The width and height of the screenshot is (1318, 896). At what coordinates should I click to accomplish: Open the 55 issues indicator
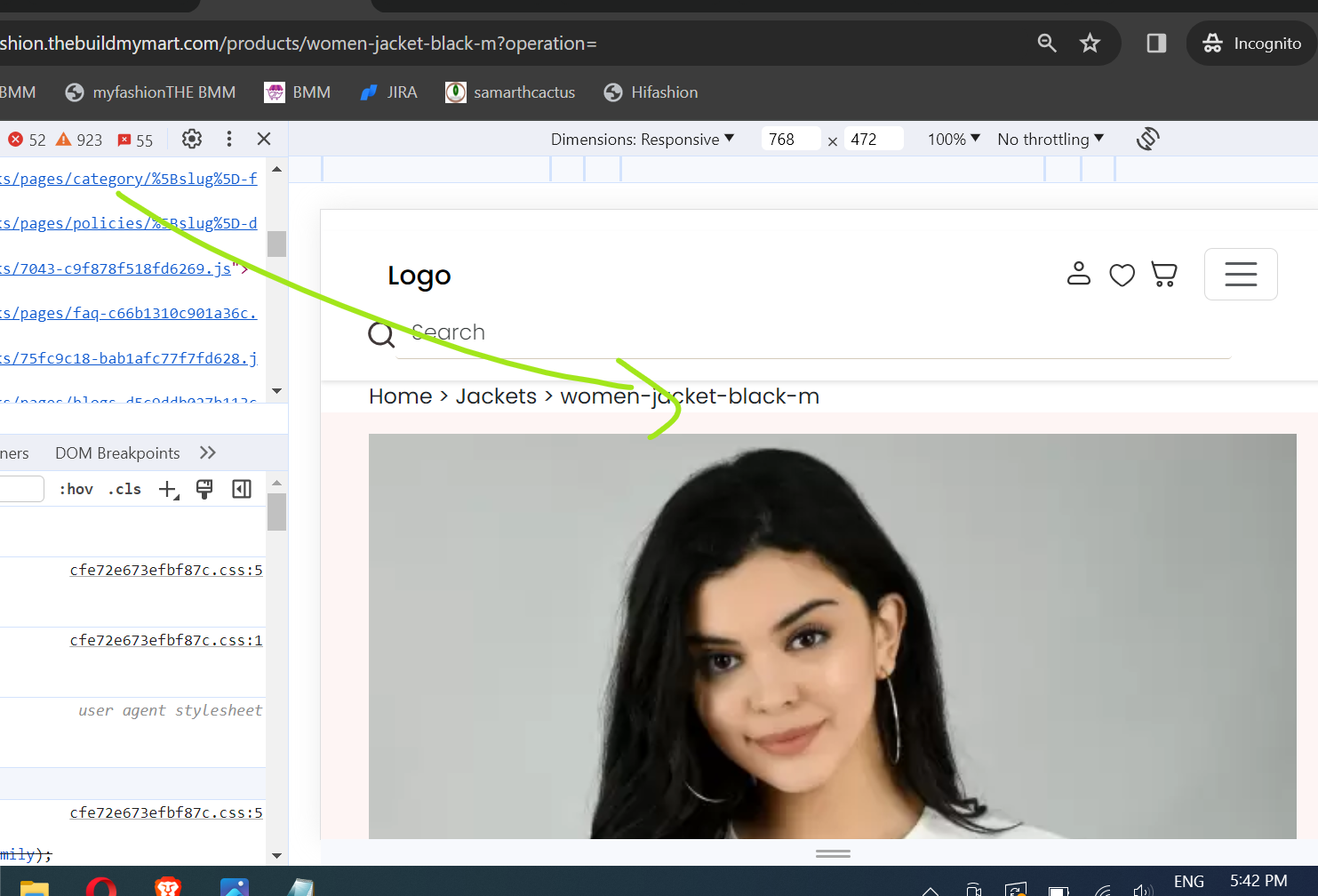tap(135, 140)
